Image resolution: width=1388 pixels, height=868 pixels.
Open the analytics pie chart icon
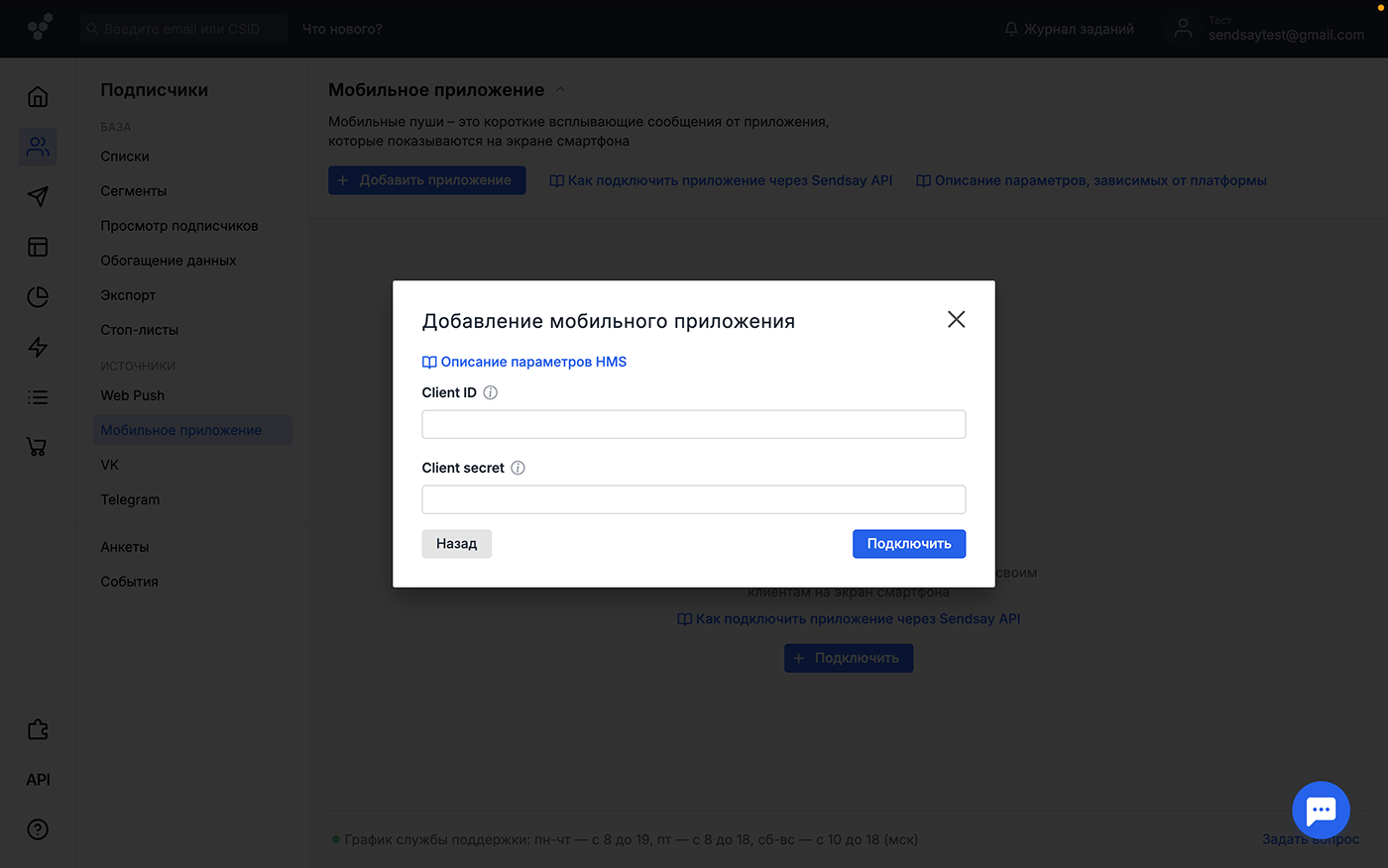pyautogui.click(x=38, y=296)
